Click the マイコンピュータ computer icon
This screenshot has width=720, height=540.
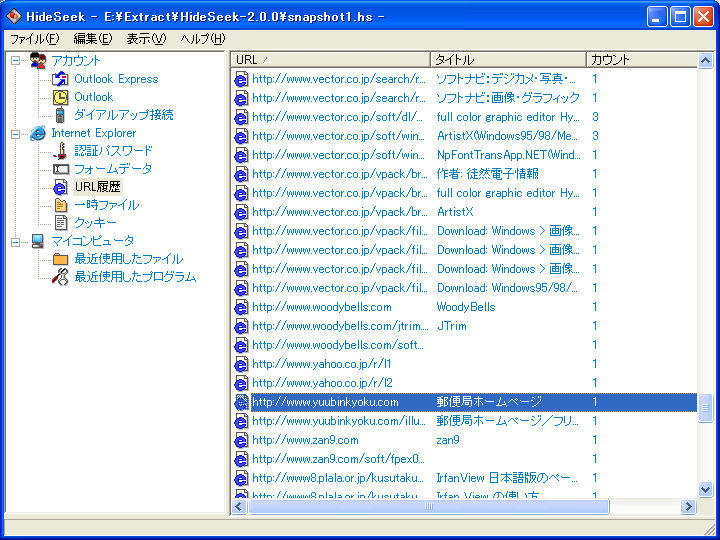pos(38,241)
